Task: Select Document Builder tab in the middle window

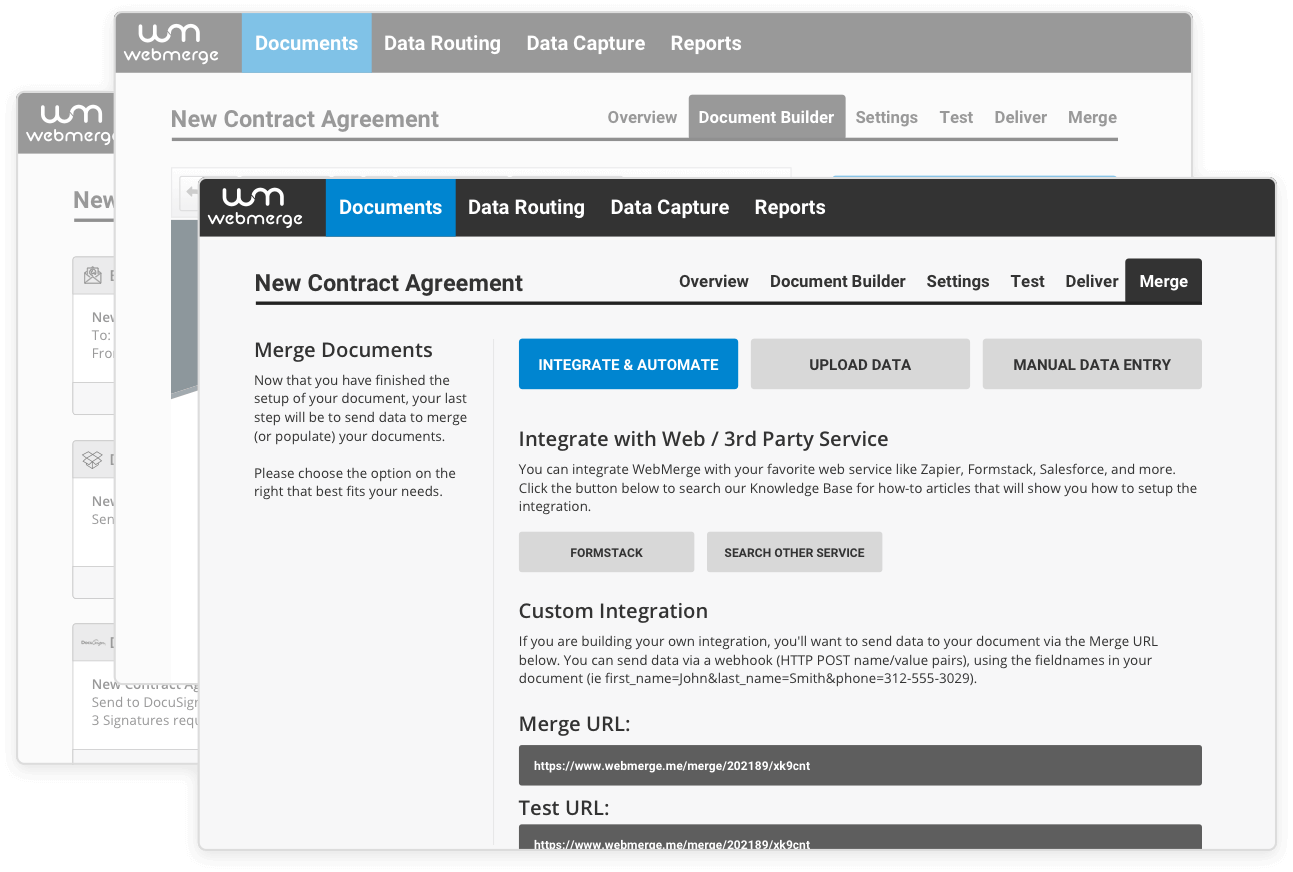Action: click(x=766, y=117)
